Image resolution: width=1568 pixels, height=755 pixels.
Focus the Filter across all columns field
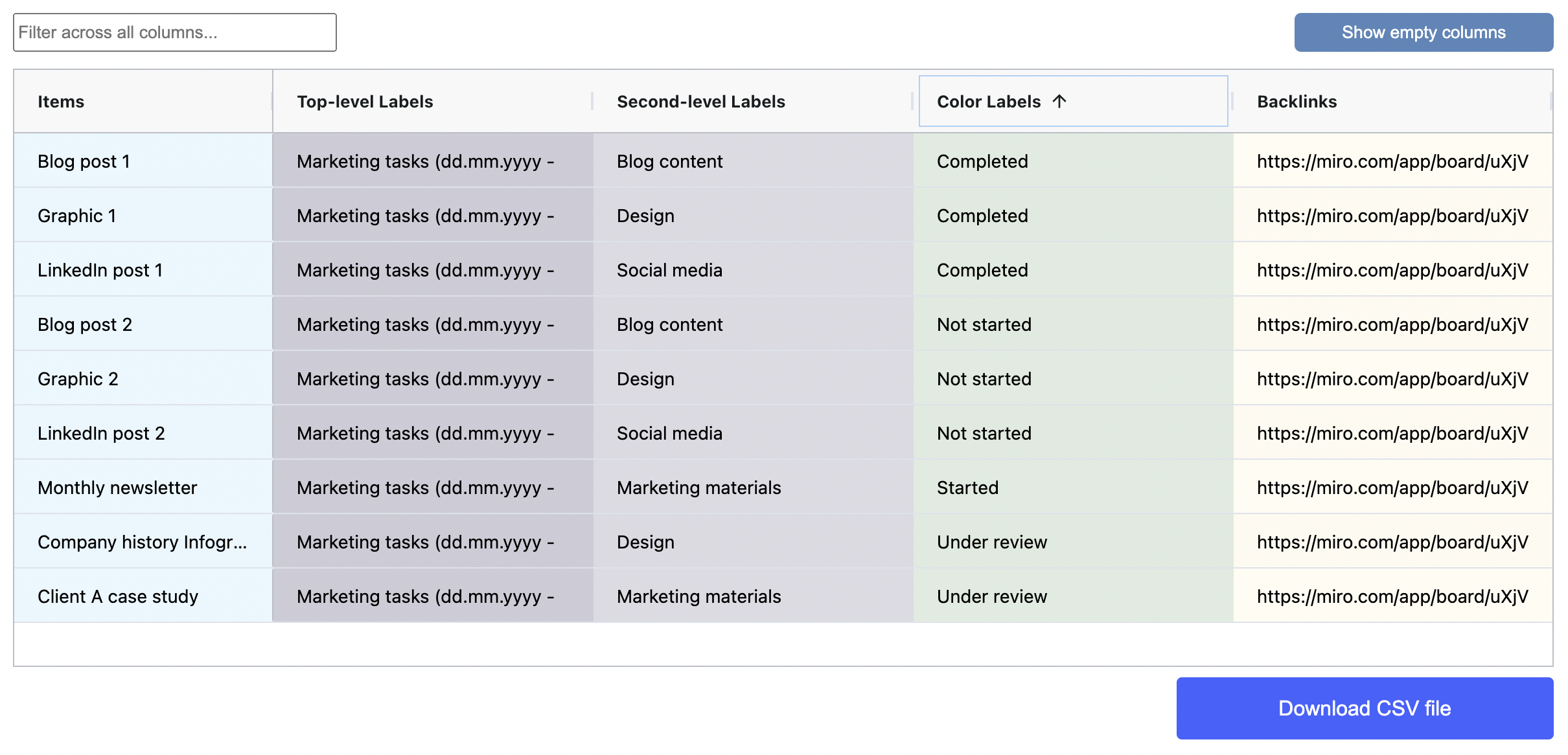pos(175,32)
